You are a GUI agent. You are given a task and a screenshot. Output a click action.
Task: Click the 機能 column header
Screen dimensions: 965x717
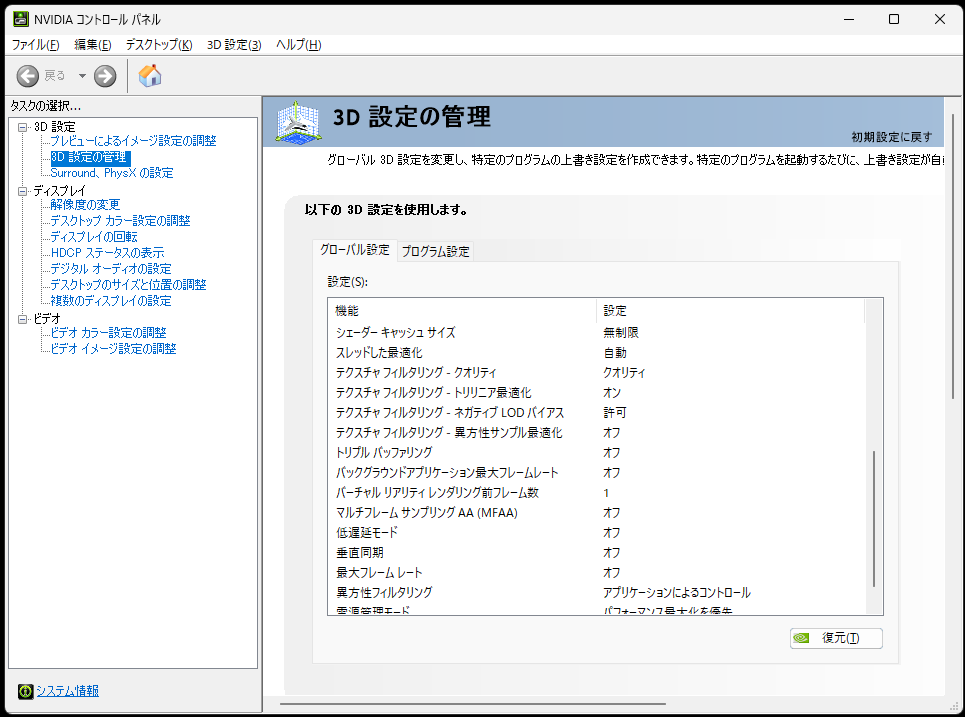(x=462, y=311)
